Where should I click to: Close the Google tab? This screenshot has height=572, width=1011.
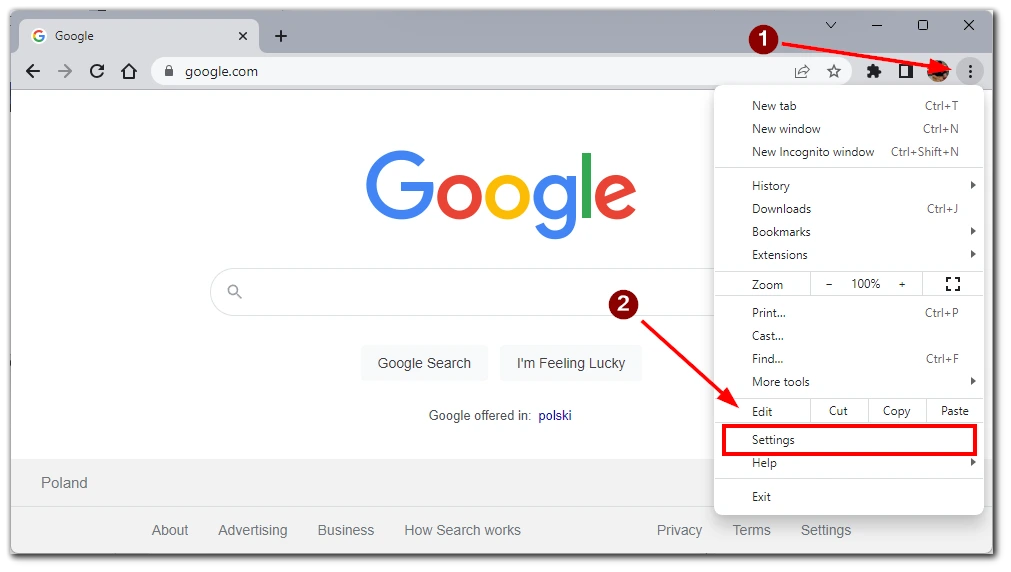tap(243, 36)
